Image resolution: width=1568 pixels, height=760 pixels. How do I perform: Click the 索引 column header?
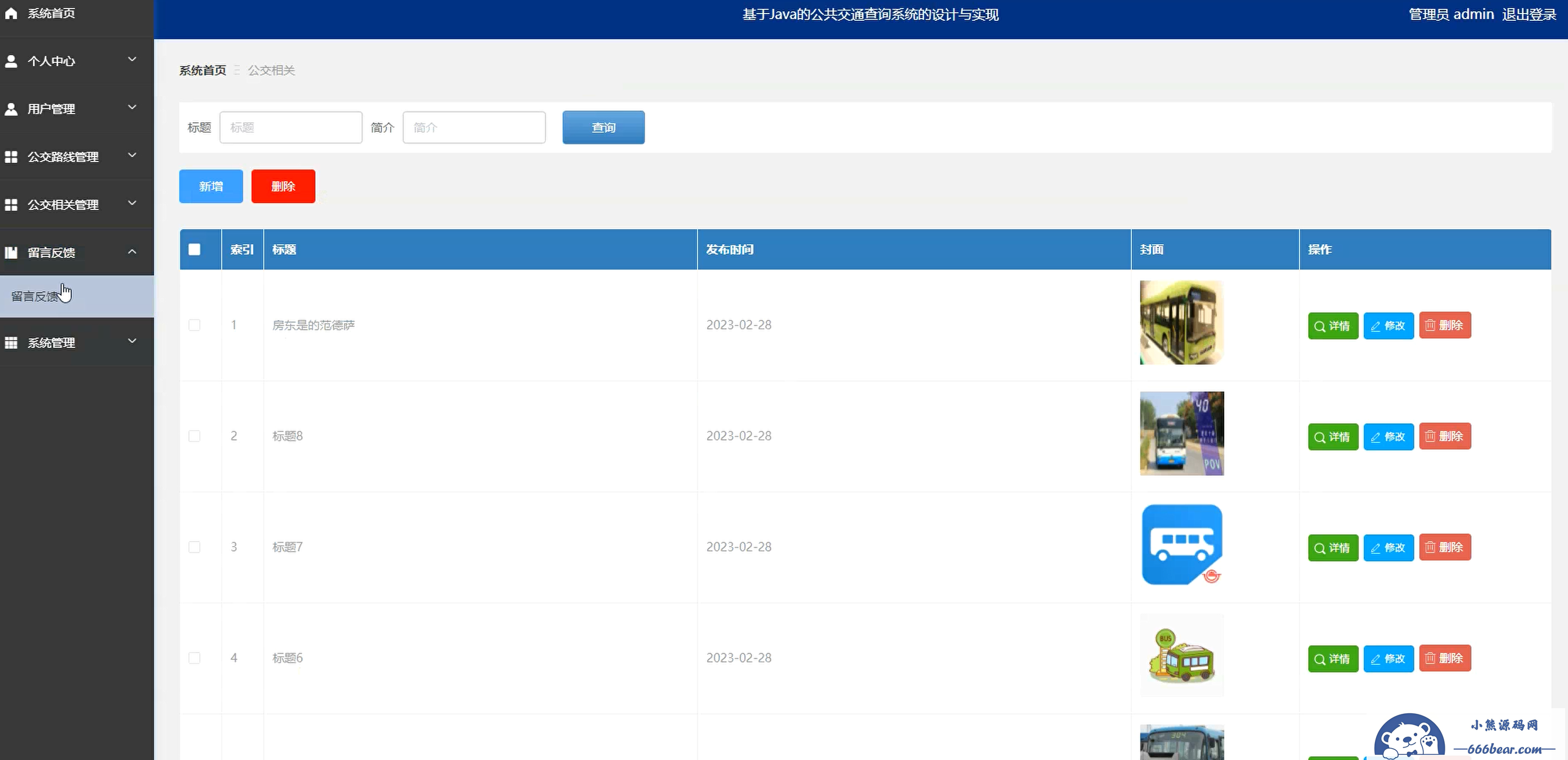(241, 249)
